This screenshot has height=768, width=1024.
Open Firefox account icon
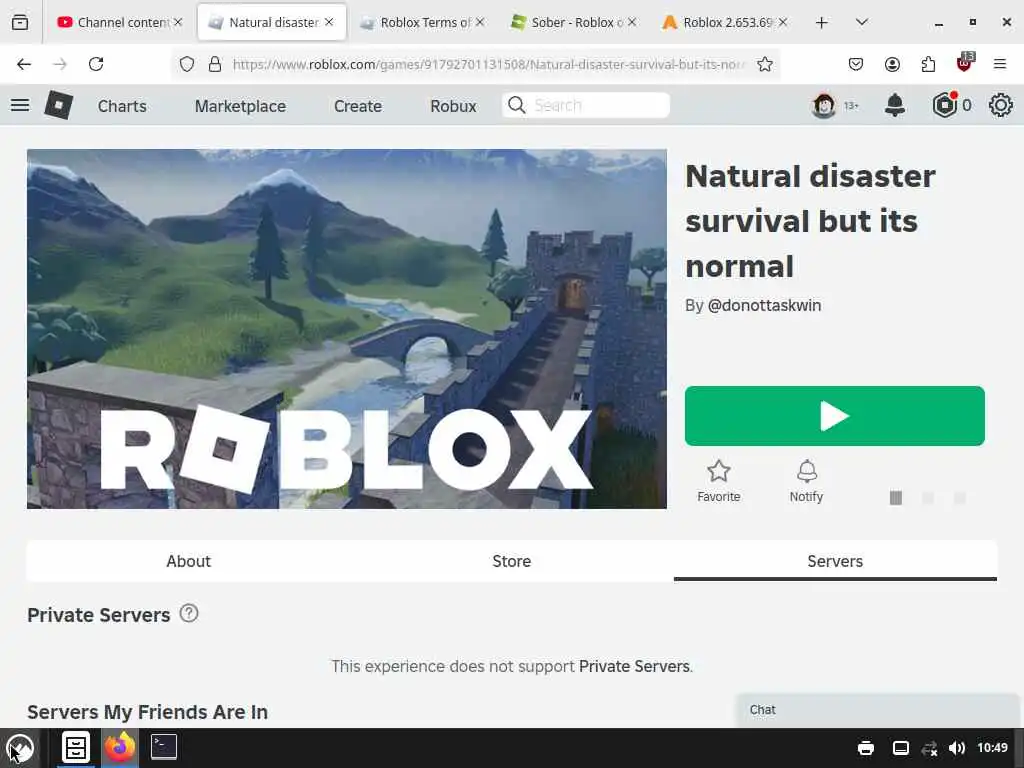[892, 64]
